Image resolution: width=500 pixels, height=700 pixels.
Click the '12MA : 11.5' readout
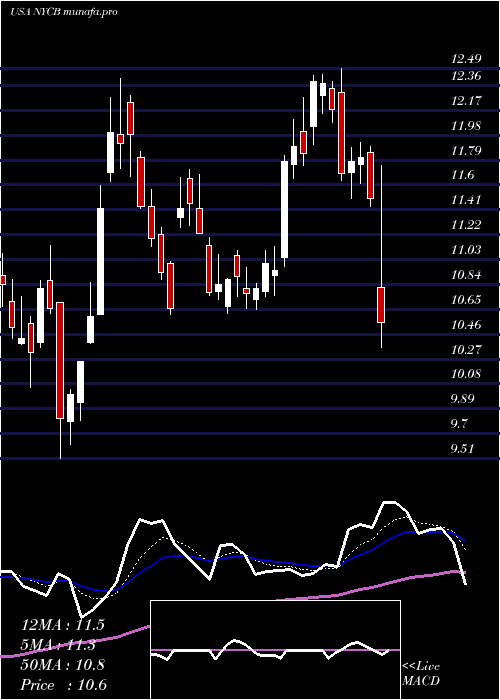62,625
